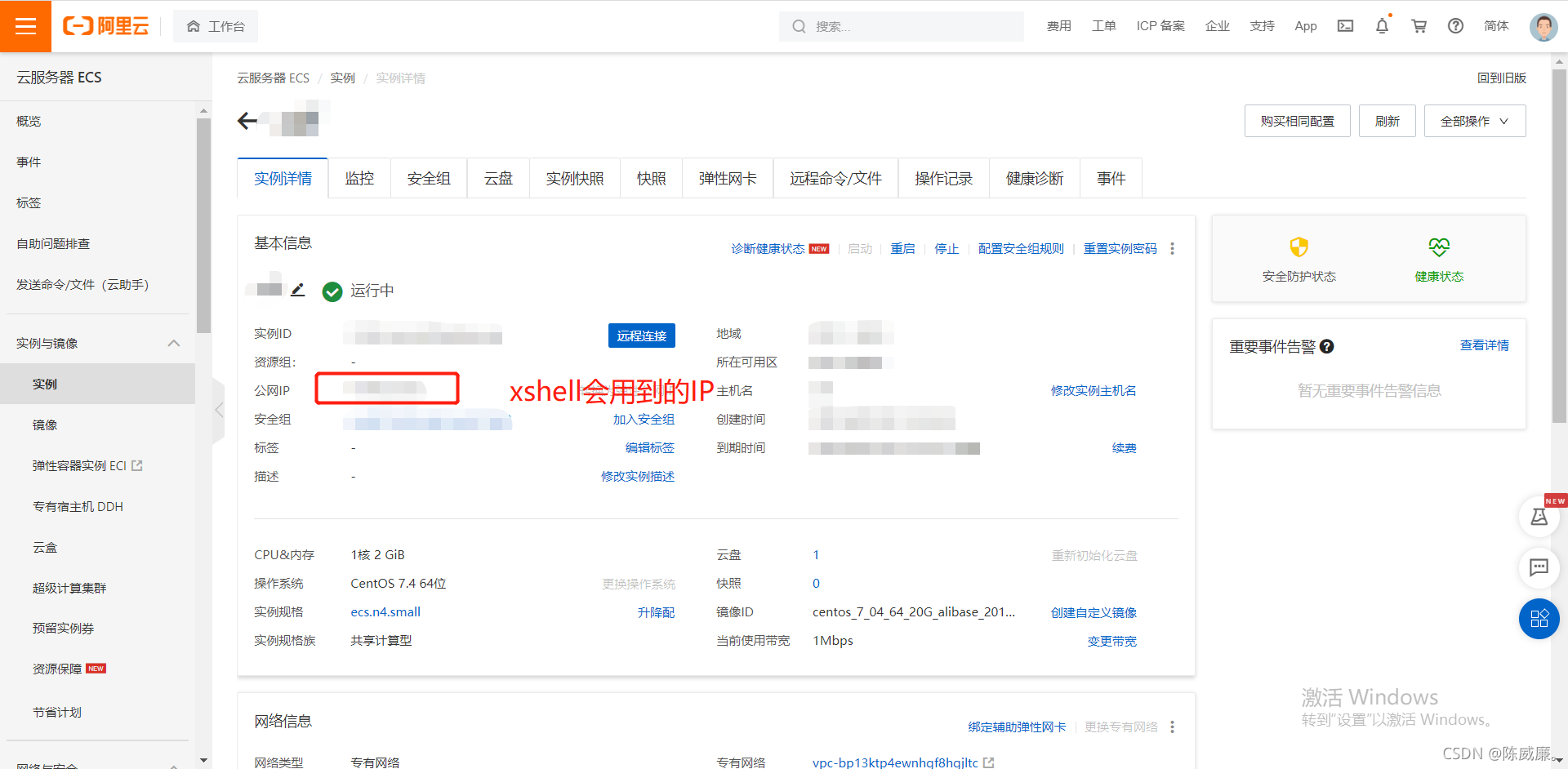Click the help question mark icon
This screenshot has width=1568, height=769.
[1455, 25]
